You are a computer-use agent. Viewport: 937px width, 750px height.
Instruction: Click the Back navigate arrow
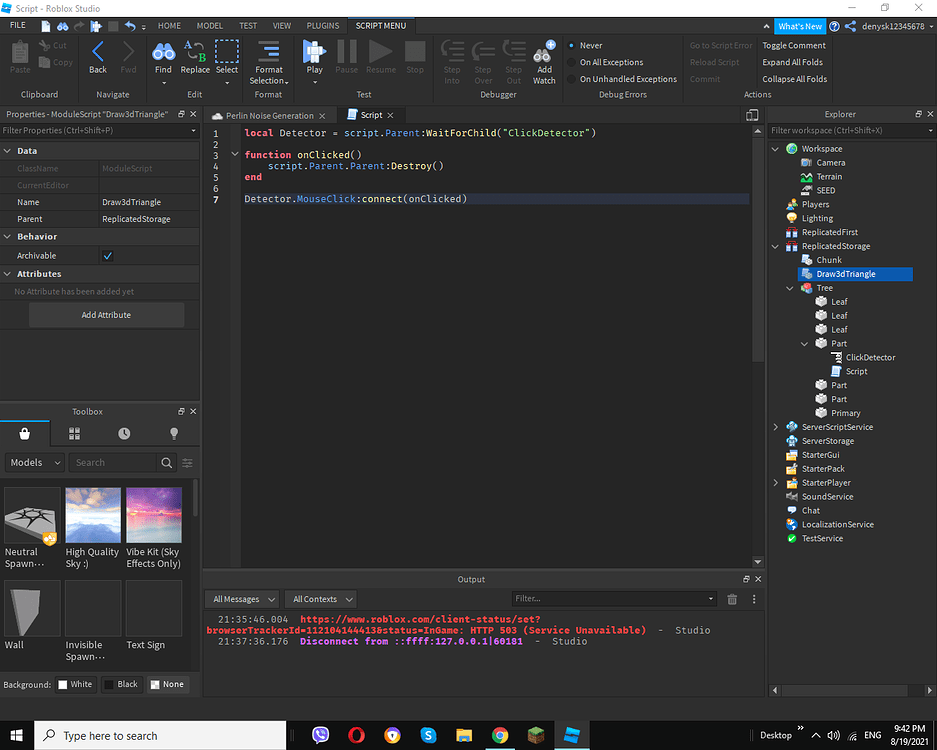click(x=98, y=57)
